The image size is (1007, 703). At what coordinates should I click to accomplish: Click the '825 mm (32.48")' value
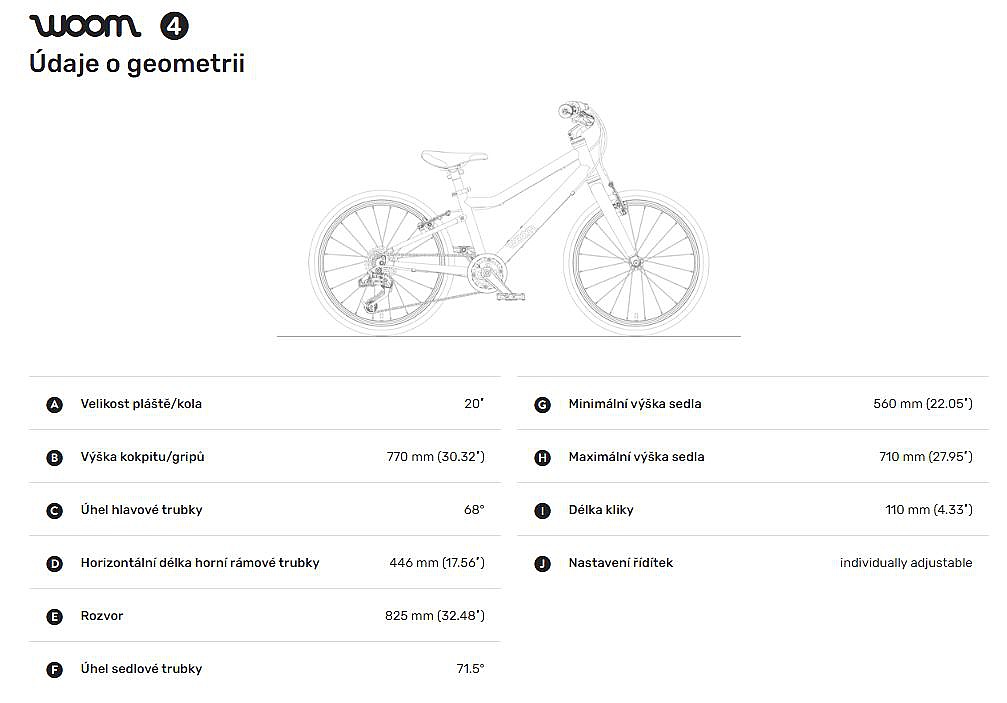click(435, 616)
